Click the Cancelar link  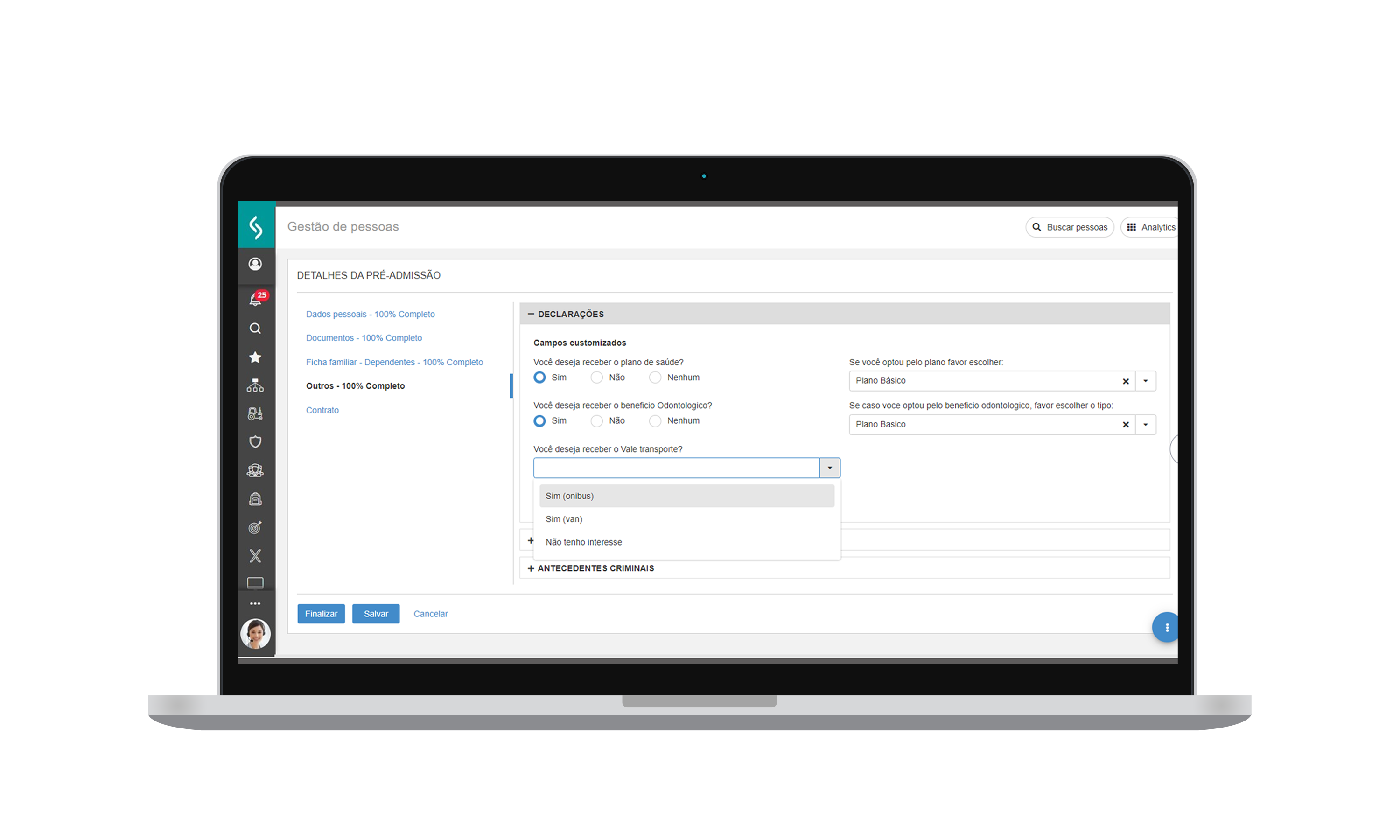(430, 614)
